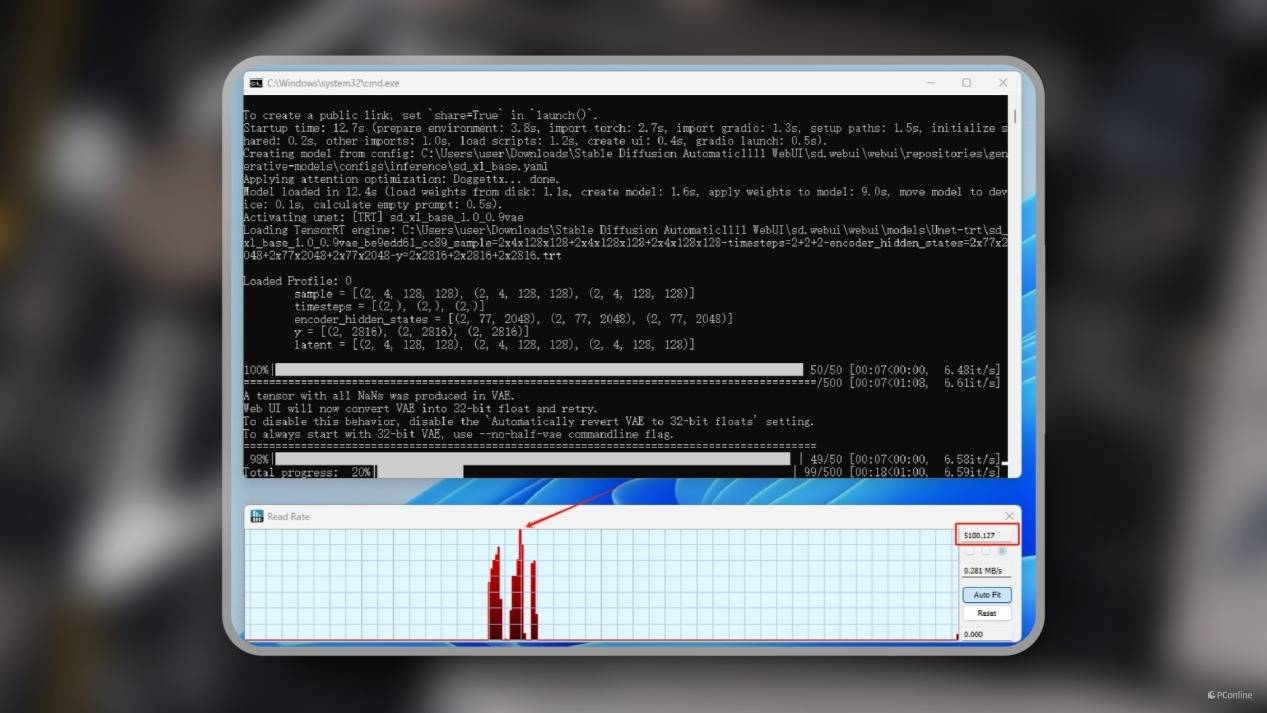
Task: Click the 'Activating unet: [TRT] sd_xl_base_1.0_0.9vae' line
Action: pos(383,217)
